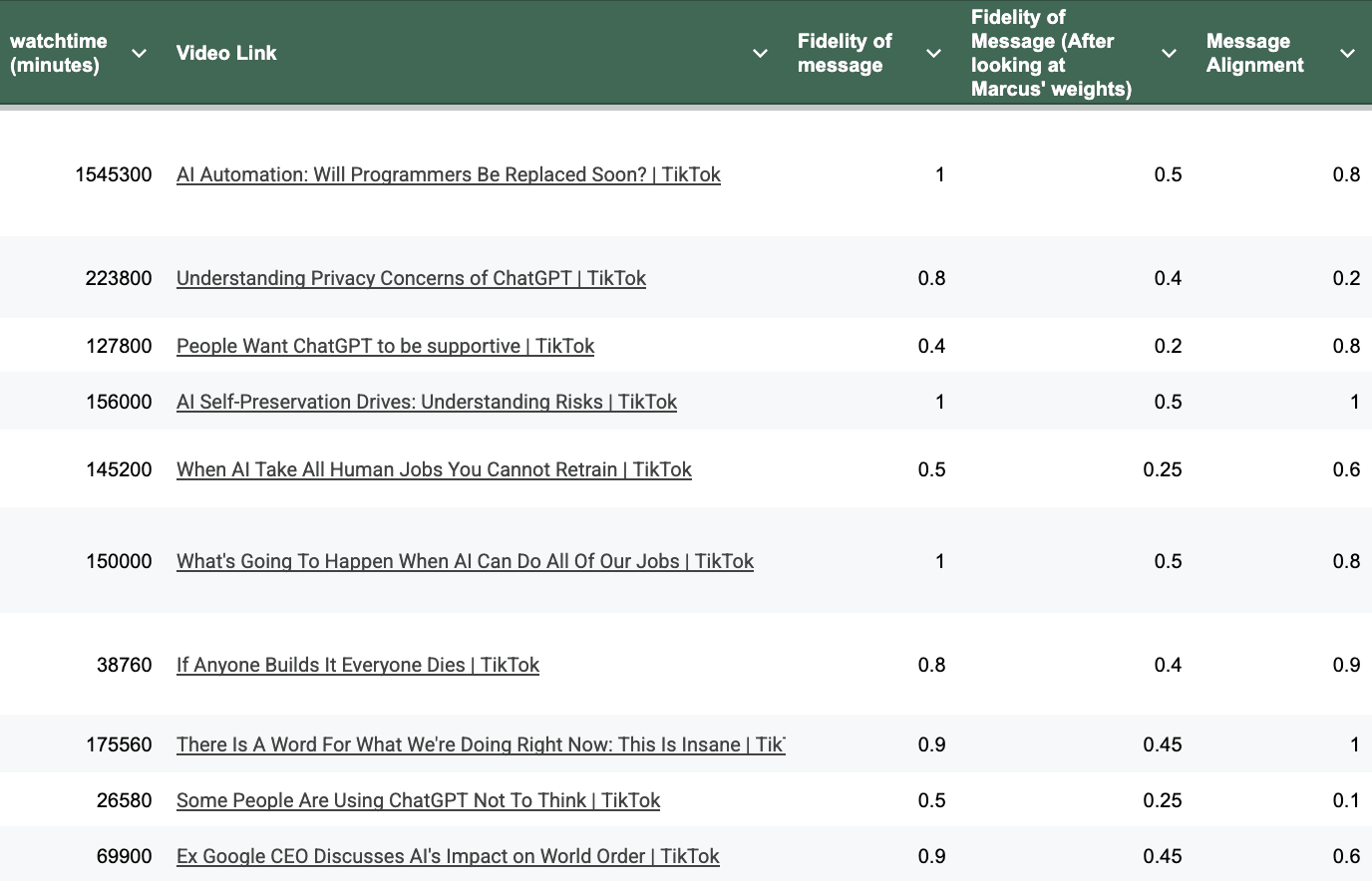
Task: Select Marcus' weights 0.4 in Privacy Concerns row
Action: (1168, 278)
